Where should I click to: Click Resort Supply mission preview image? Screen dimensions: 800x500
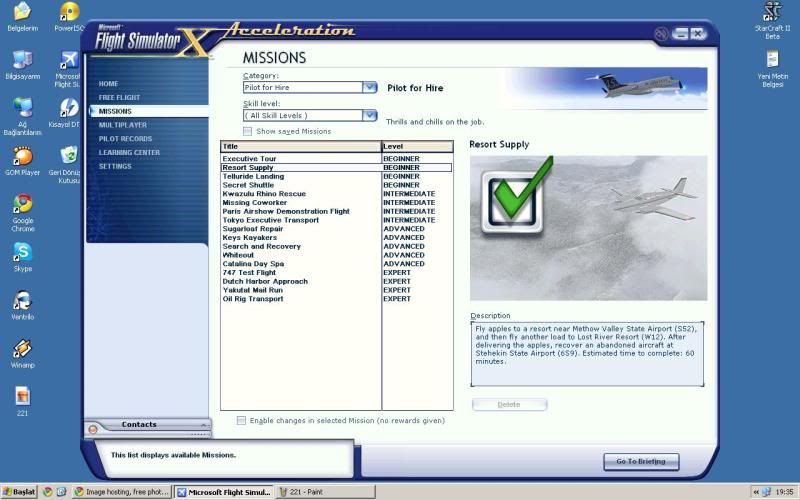(588, 228)
